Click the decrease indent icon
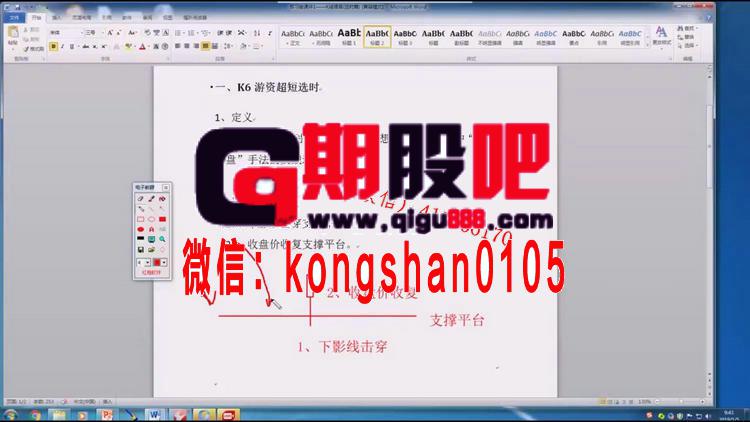The image size is (750, 422). click(220, 33)
